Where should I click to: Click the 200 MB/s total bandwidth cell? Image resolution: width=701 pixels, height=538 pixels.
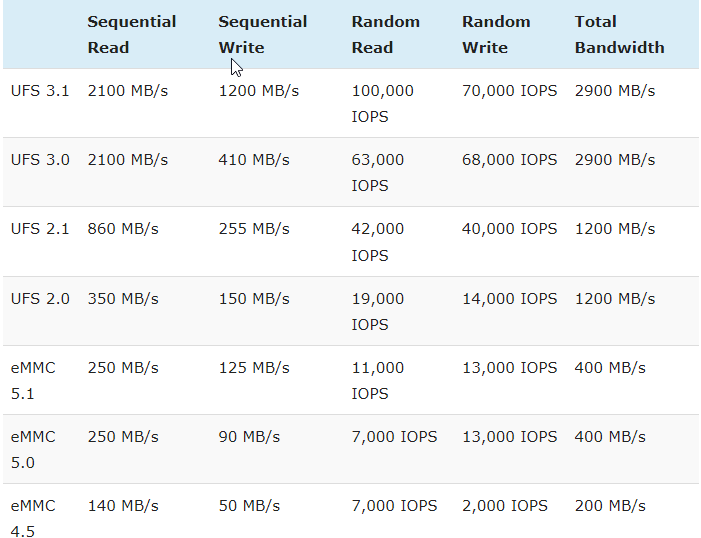coord(610,506)
